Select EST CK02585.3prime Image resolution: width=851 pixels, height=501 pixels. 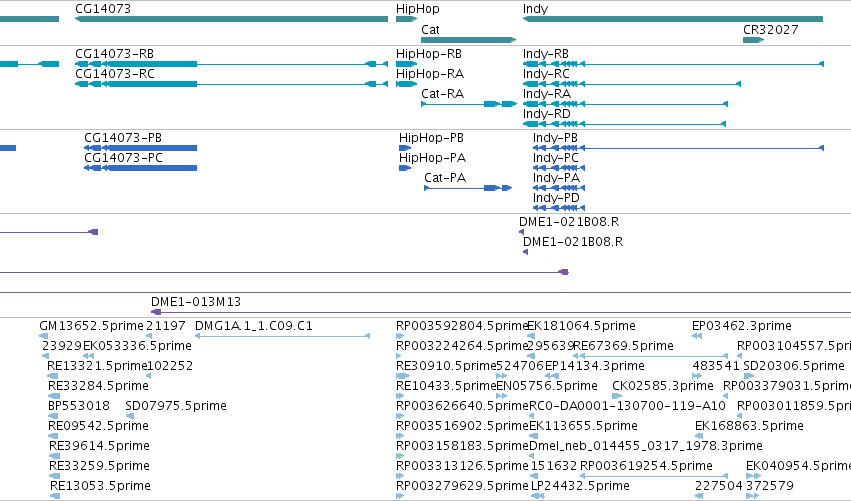pos(663,386)
